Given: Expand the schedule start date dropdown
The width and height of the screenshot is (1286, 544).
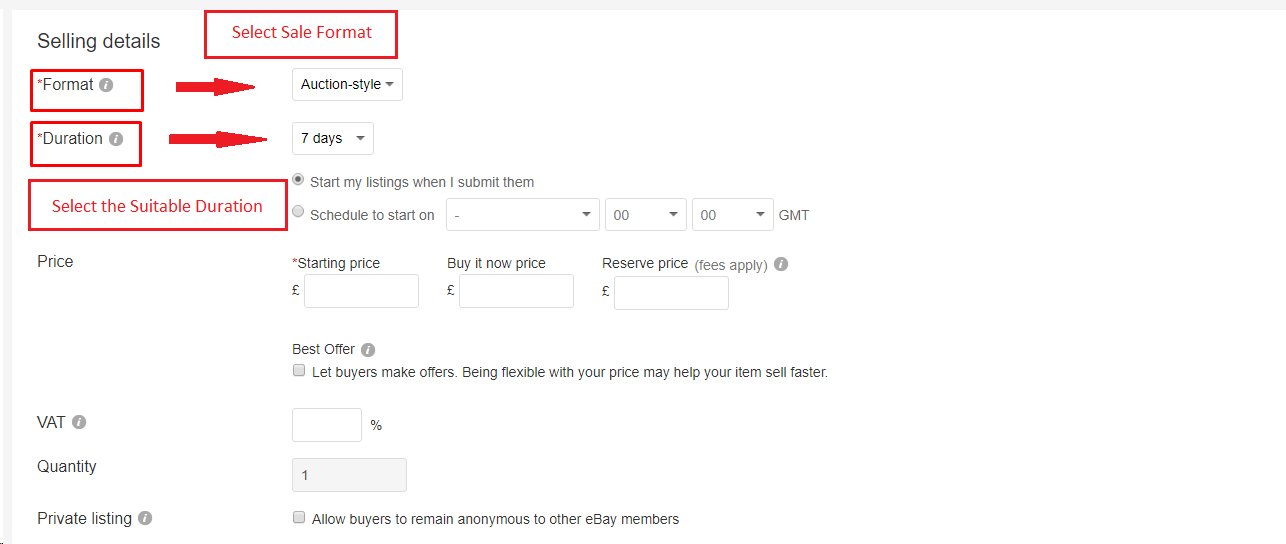Looking at the screenshot, I should 522,215.
